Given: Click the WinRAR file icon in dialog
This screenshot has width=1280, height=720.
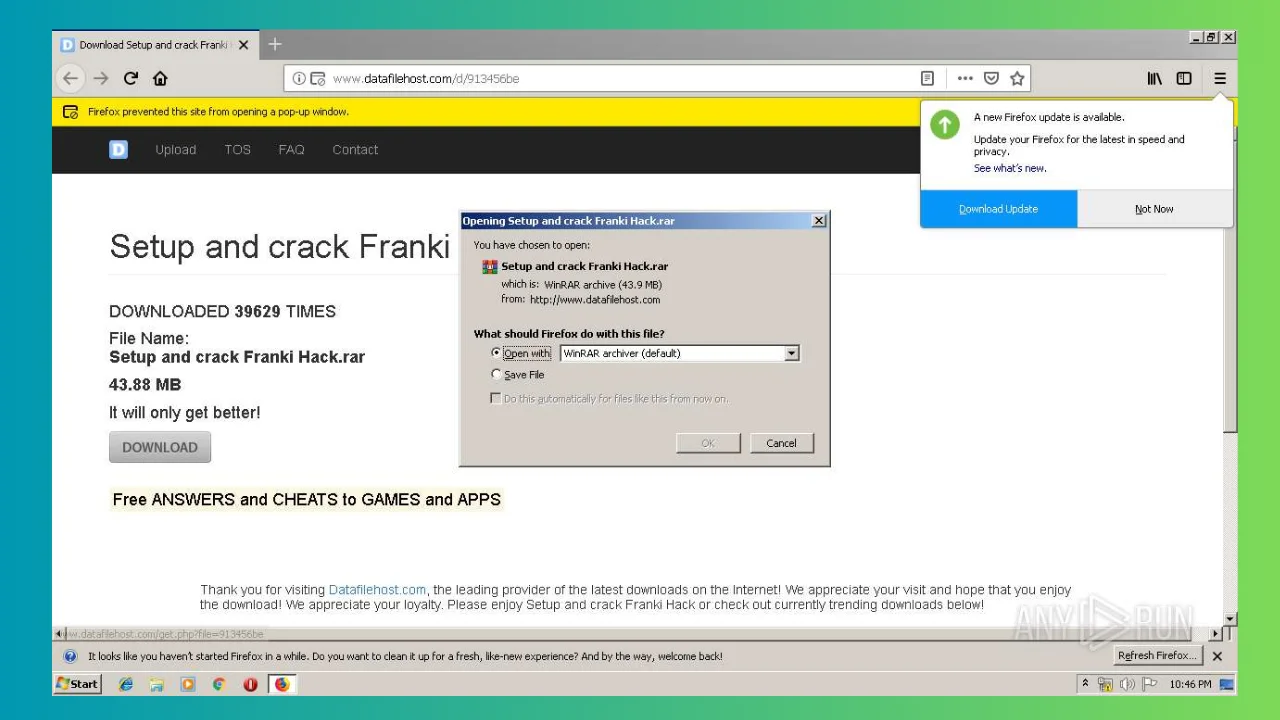Looking at the screenshot, I should 490,267.
